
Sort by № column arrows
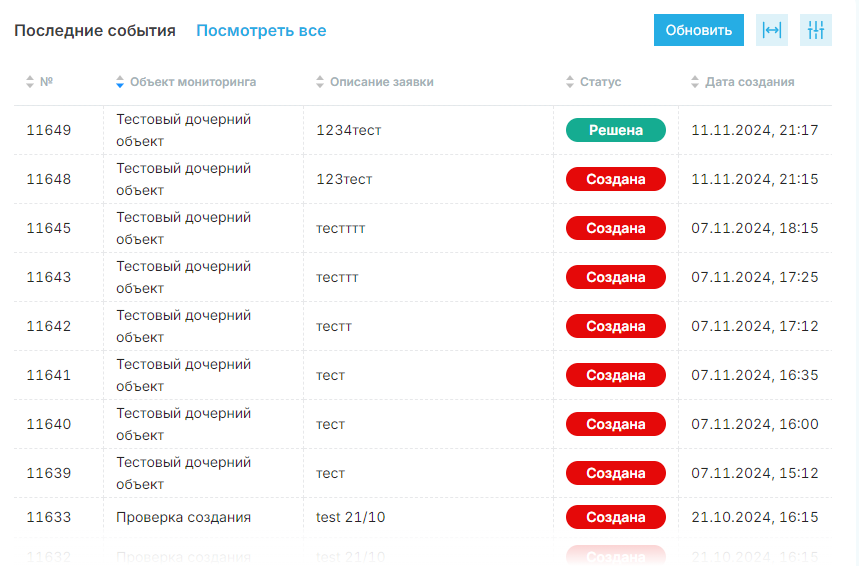point(30,82)
